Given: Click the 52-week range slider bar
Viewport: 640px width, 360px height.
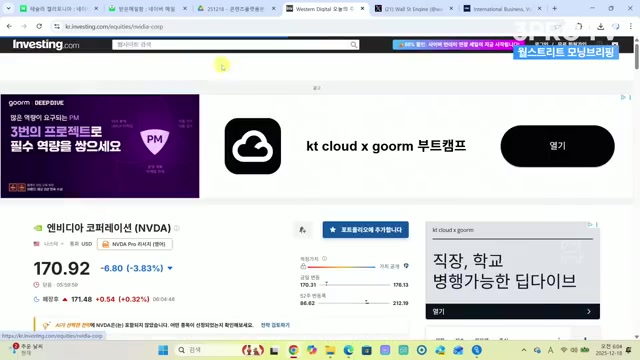Looking at the screenshot, I should 353,303.
